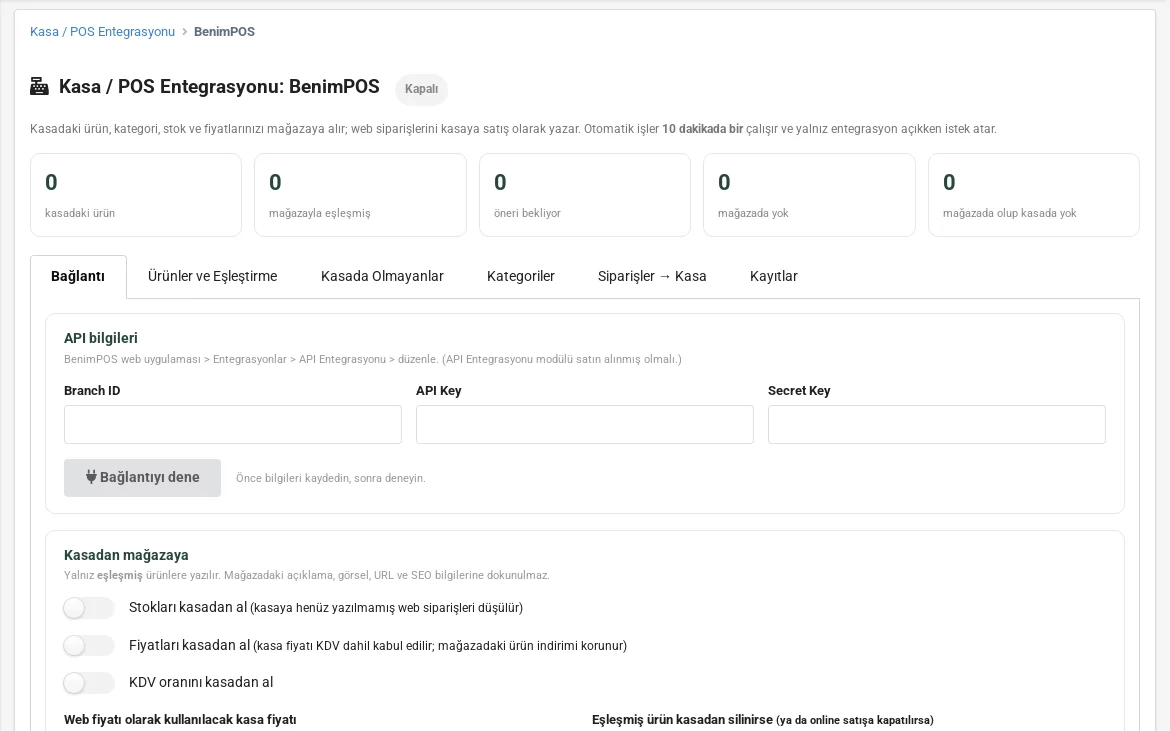Select the Secret Key input box
The height and width of the screenshot is (731, 1170).
click(936, 424)
